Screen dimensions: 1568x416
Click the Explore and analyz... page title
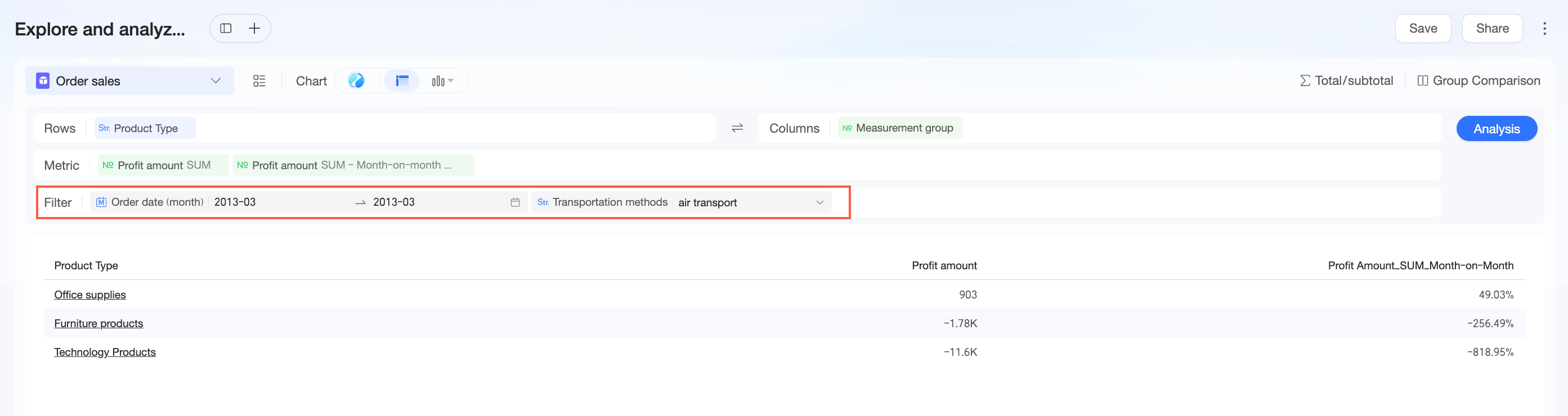[x=100, y=29]
